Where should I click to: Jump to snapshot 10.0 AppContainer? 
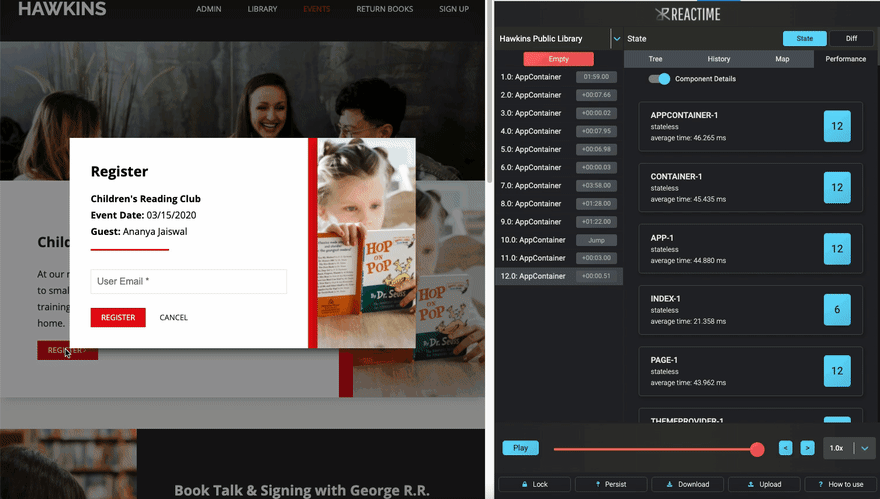coord(596,240)
